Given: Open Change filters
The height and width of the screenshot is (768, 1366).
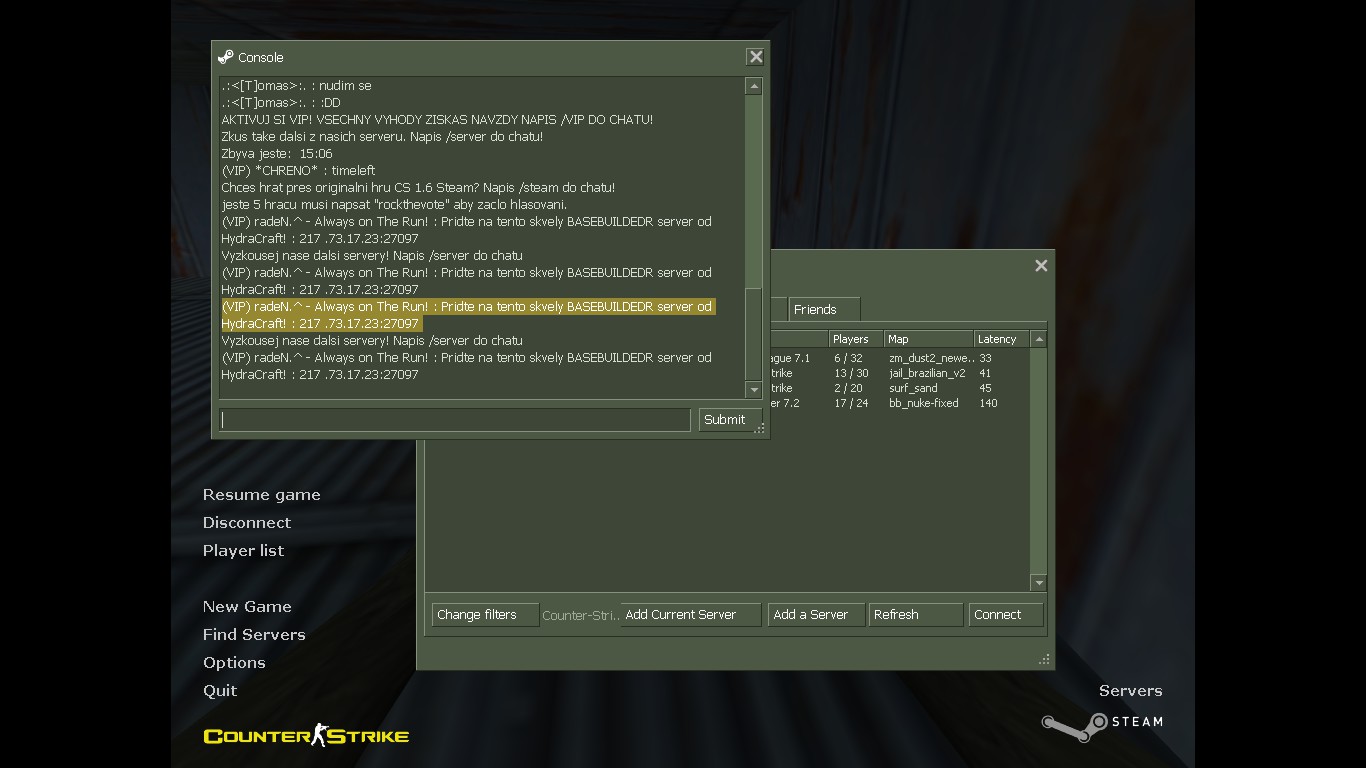Looking at the screenshot, I should [485, 615].
